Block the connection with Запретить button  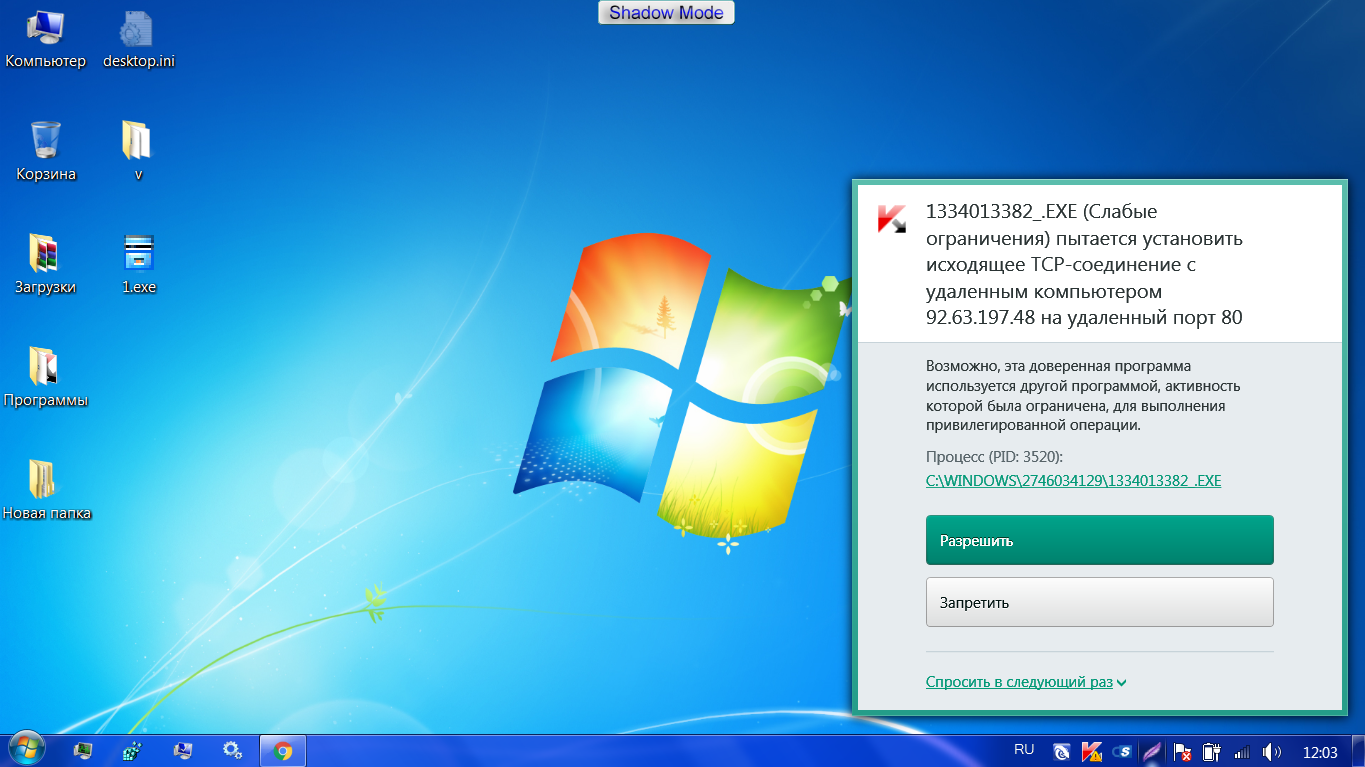point(1100,602)
